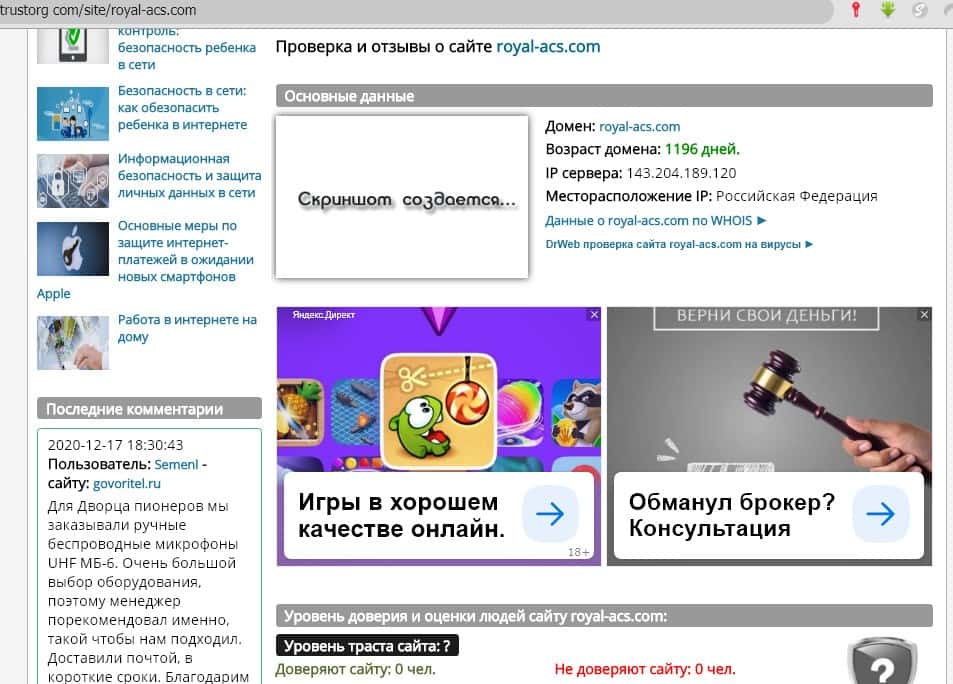Click comment timestamp 2020-12-17 18:30:43
This screenshot has height=684, width=953.
pos(115,445)
